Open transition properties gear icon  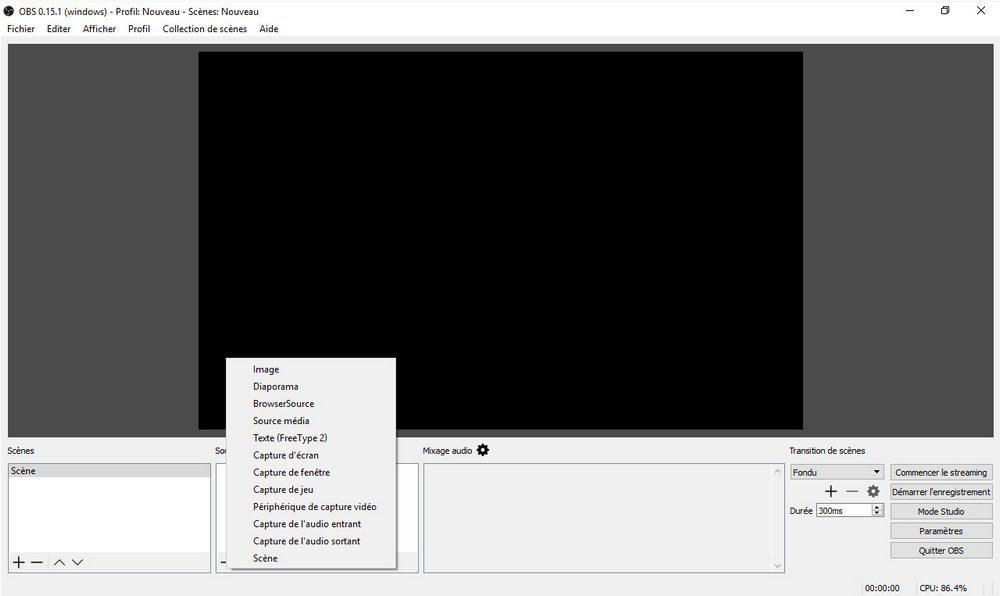(873, 491)
